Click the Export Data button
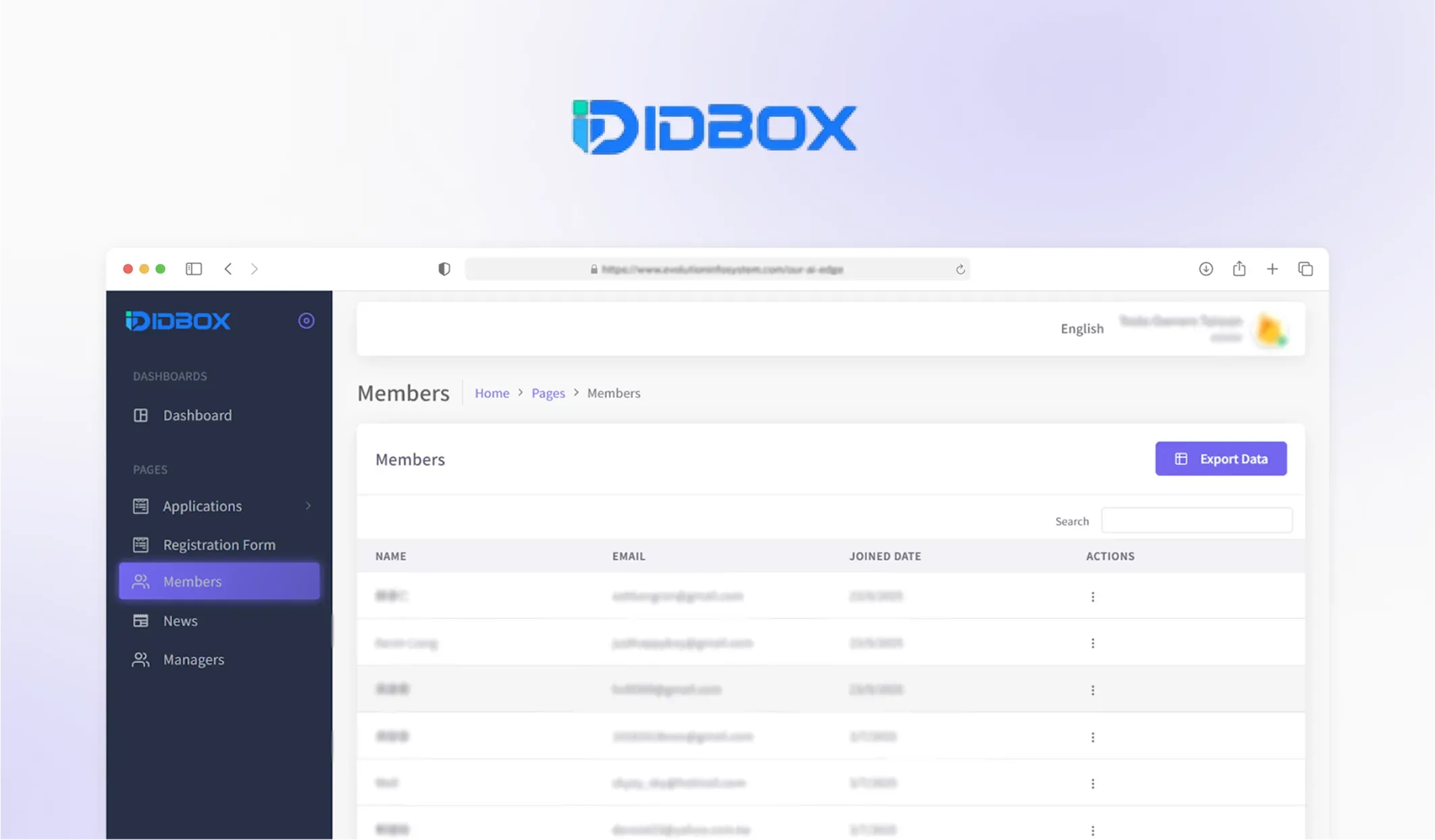1435x840 pixels. click(1220, 458)
